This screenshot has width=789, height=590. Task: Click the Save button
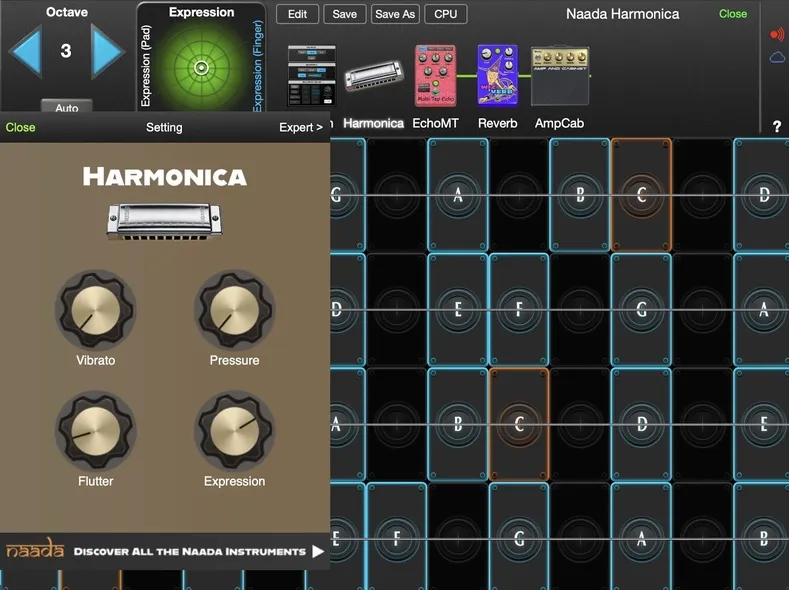(345, 14)
